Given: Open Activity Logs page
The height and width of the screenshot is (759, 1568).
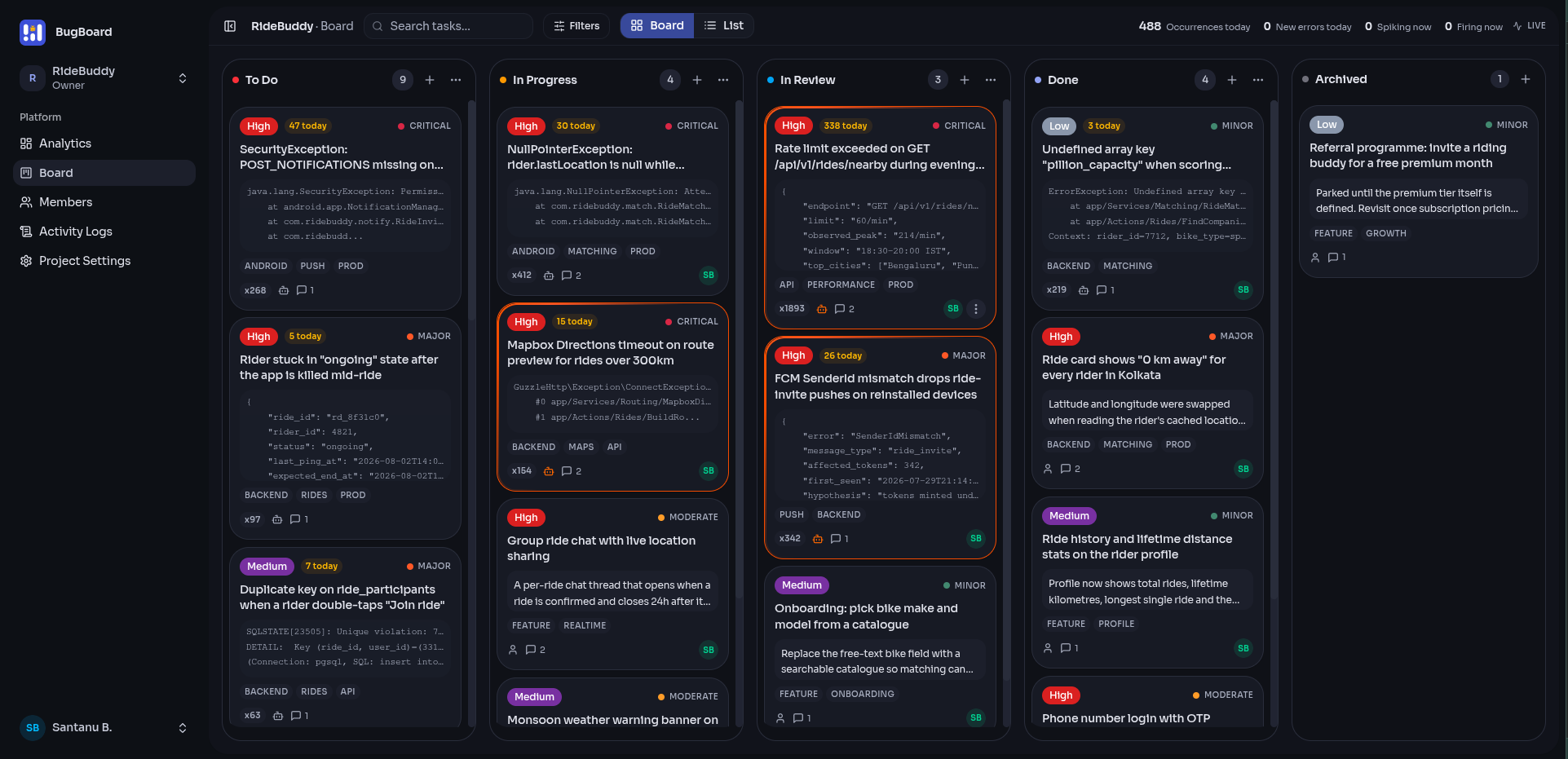Looking at the screenshot, I should click(x=104, y=232).
